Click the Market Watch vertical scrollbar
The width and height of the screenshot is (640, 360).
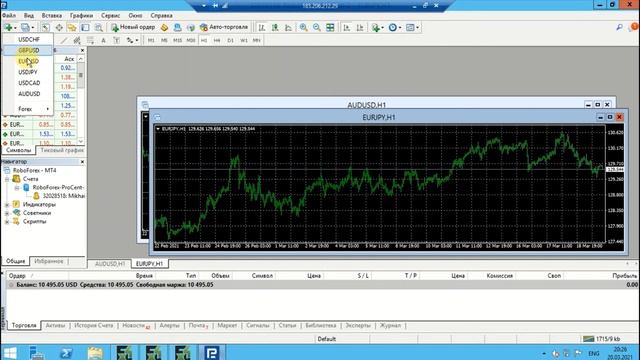tap(81, 101)
